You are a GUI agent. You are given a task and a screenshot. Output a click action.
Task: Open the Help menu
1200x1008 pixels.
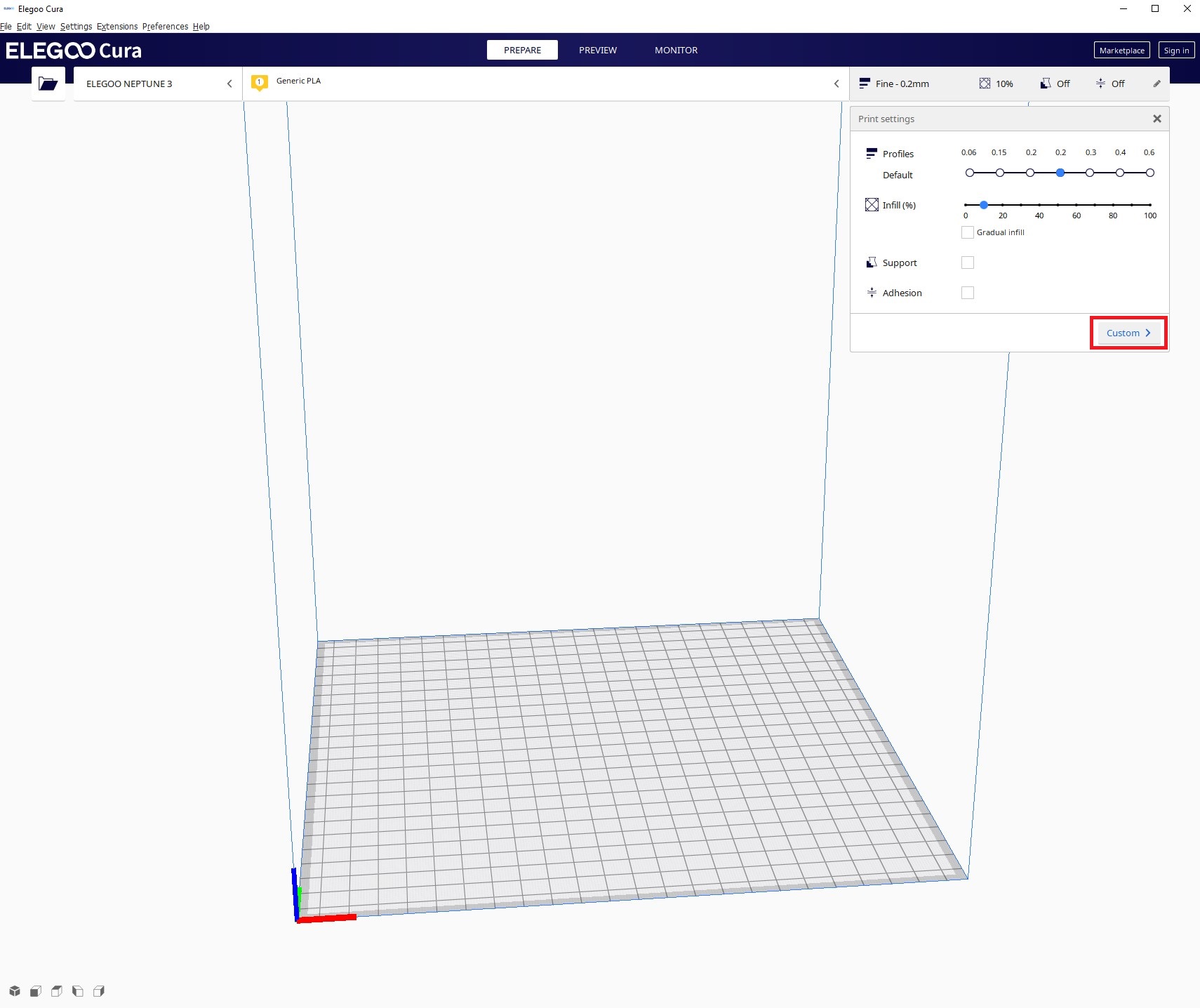pos(201,27)
